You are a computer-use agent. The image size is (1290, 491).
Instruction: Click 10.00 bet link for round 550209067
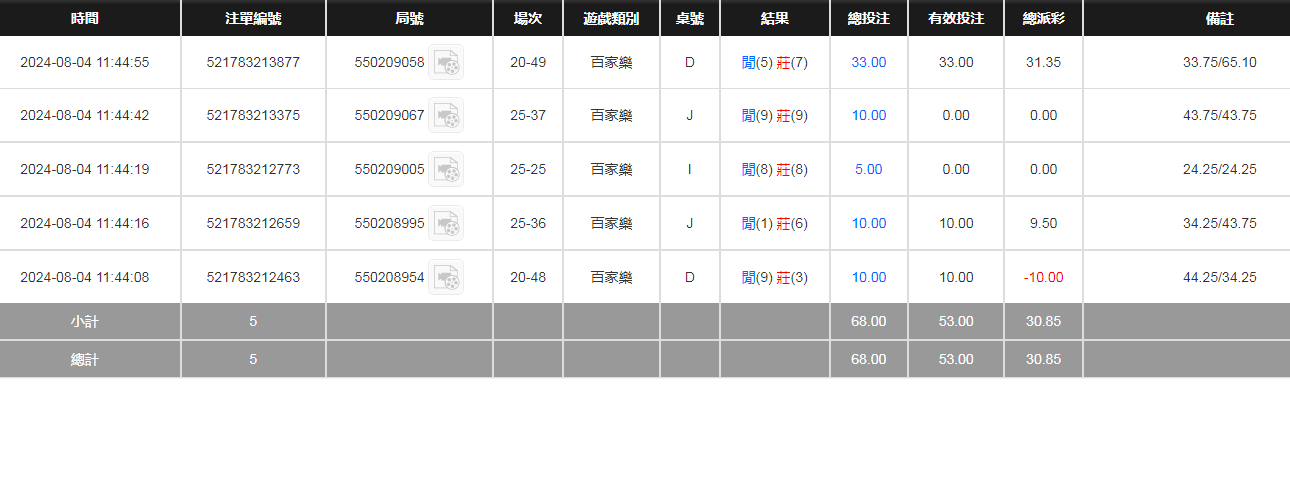pyautogui.click(x=868, y=116)
